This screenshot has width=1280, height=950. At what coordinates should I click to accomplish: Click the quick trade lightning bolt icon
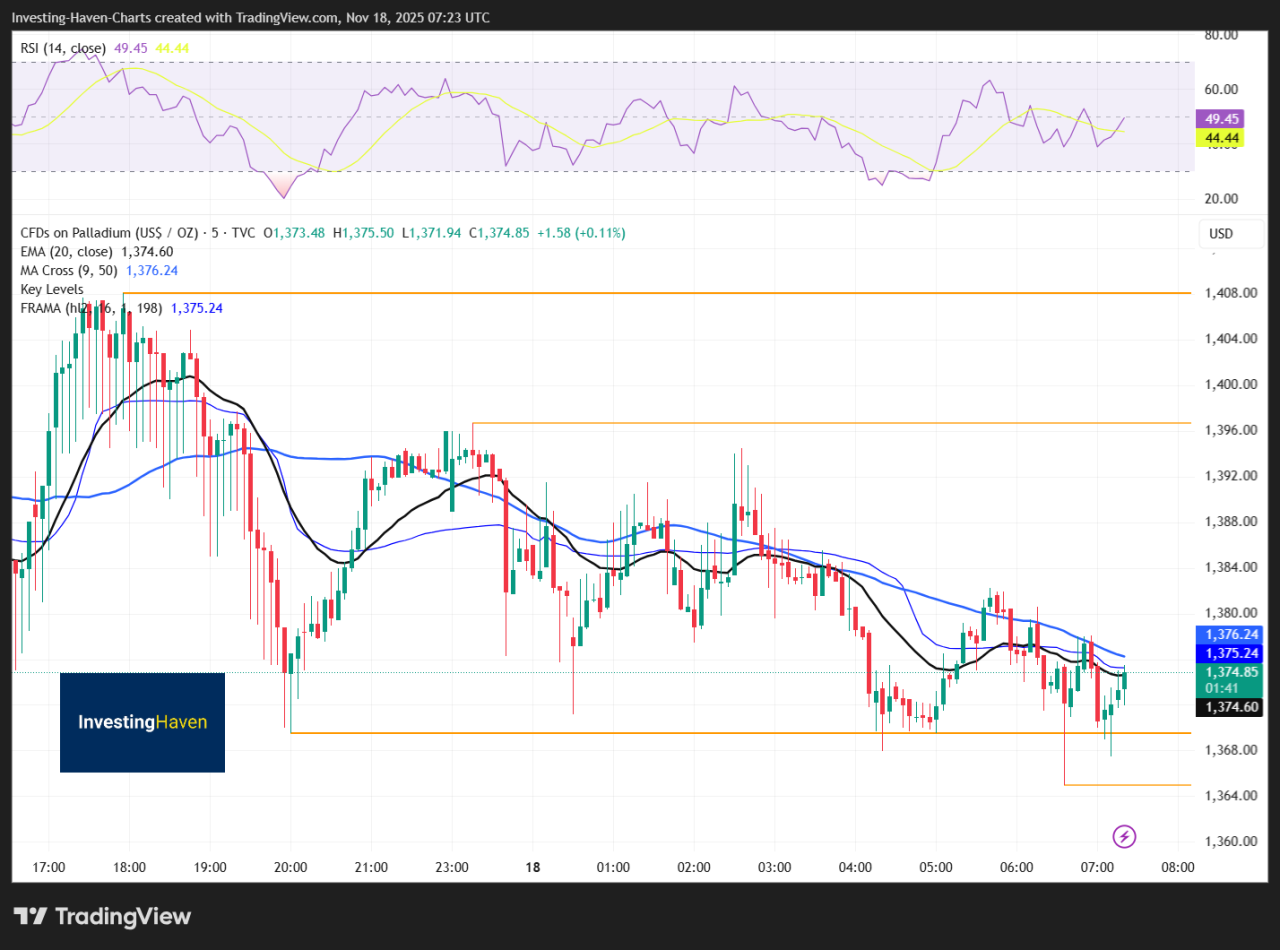[1124, 837]
